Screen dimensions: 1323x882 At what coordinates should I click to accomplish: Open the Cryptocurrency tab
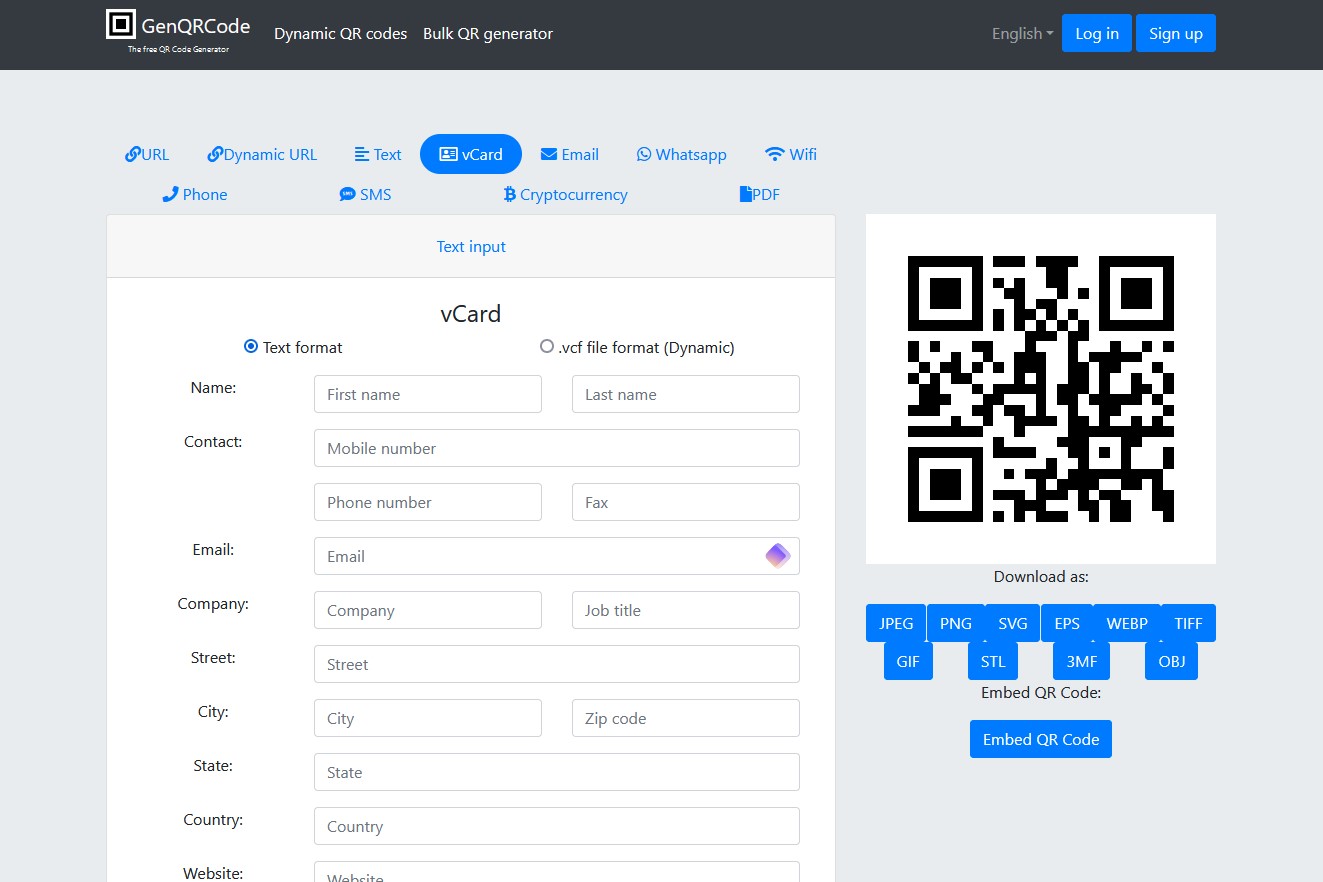pos(565,194)
